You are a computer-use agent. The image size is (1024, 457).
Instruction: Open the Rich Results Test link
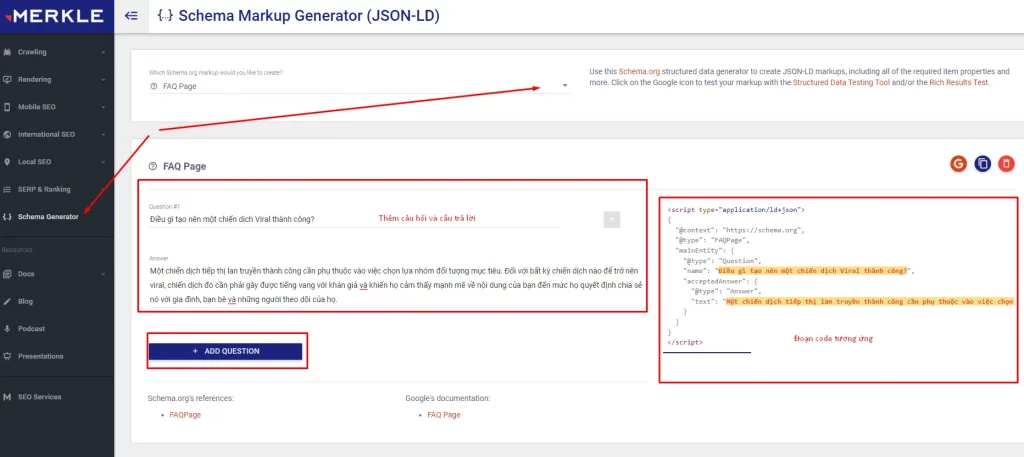(x=959, y=83)
